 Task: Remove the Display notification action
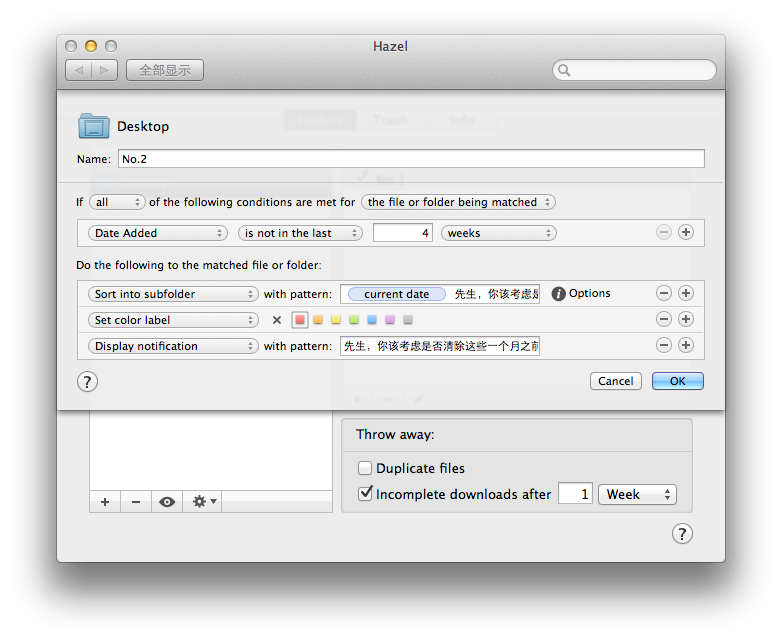coord(663,345)
